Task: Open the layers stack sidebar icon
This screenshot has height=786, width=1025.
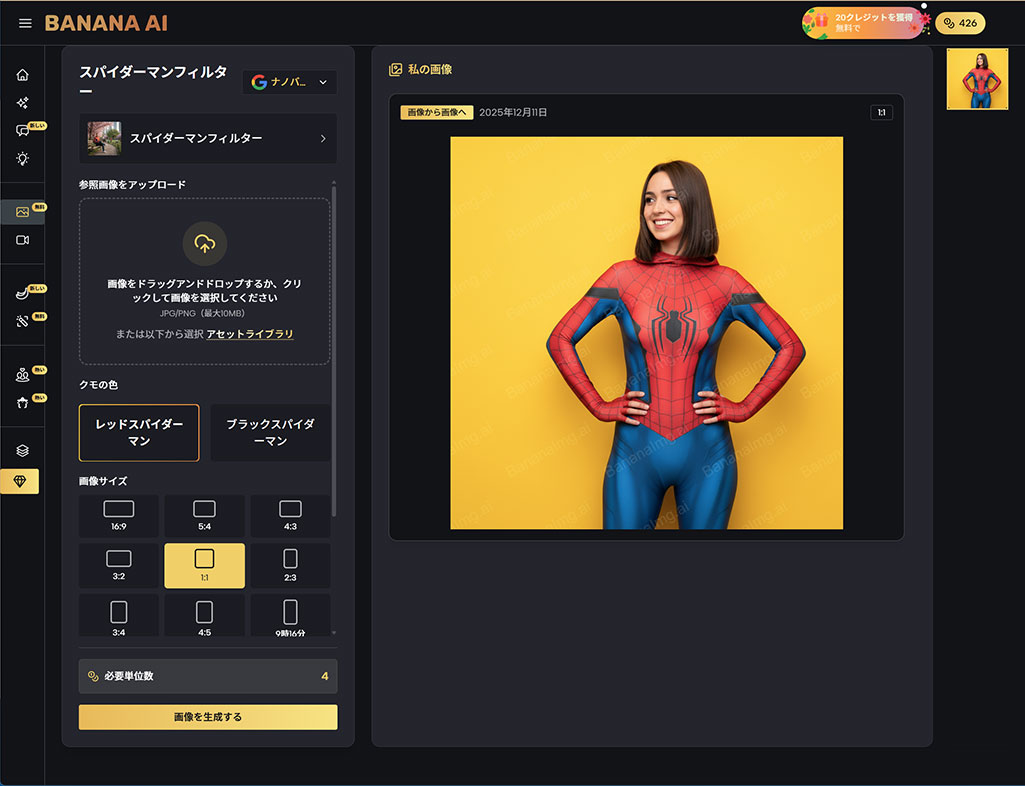Action: pyautogui.click(x=23, y=451)
